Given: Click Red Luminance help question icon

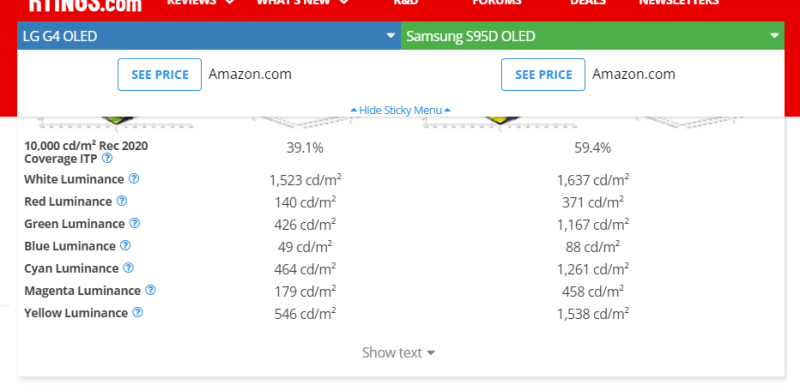Looking at the screenshot, I should tap(121, 201).
